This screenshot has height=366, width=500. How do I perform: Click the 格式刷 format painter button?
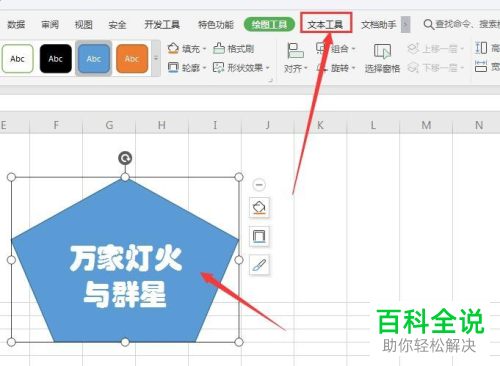point(234,49)
